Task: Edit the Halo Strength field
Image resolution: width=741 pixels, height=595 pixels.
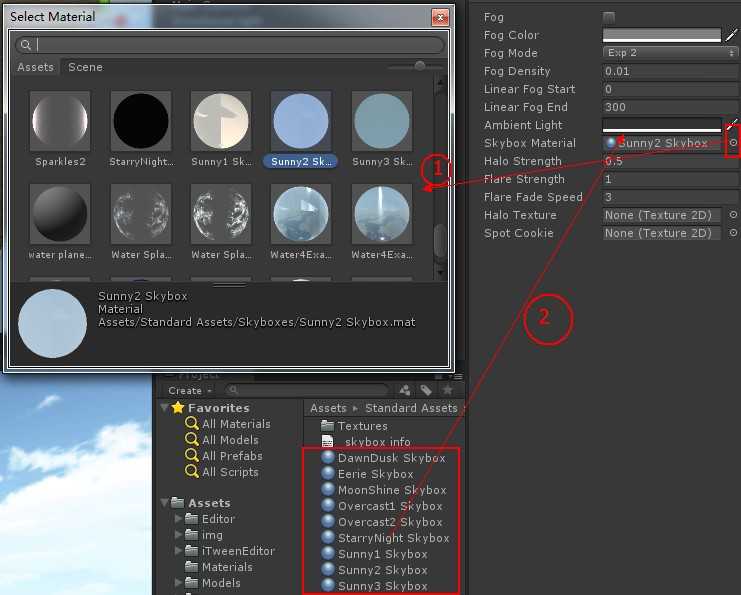Action: [x=670, y=161]
